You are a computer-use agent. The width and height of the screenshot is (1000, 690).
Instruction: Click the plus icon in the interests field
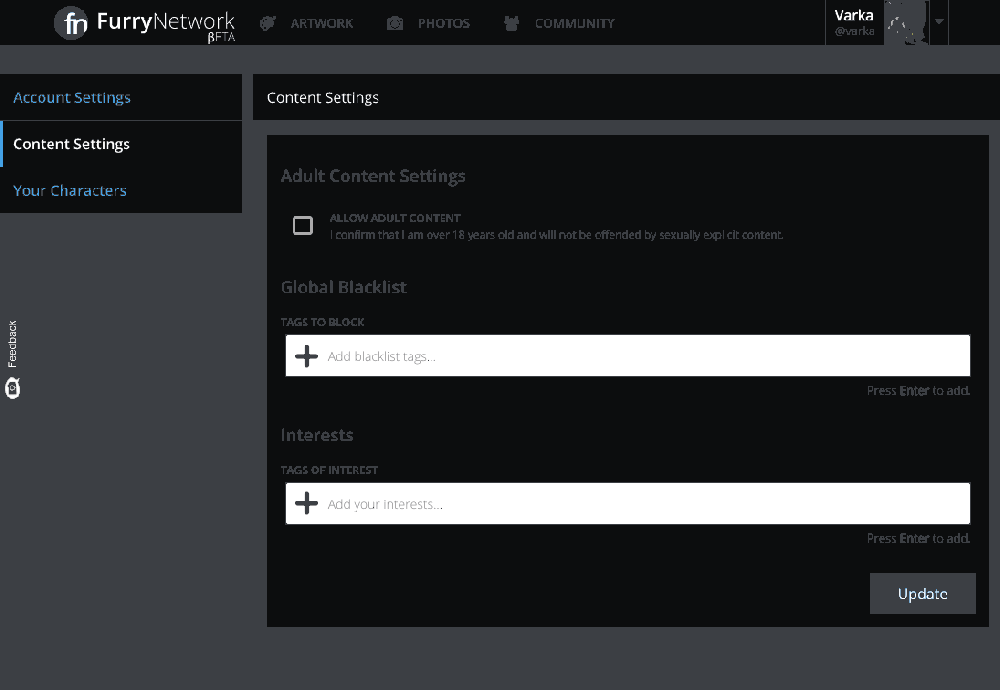tap(305, 503)
